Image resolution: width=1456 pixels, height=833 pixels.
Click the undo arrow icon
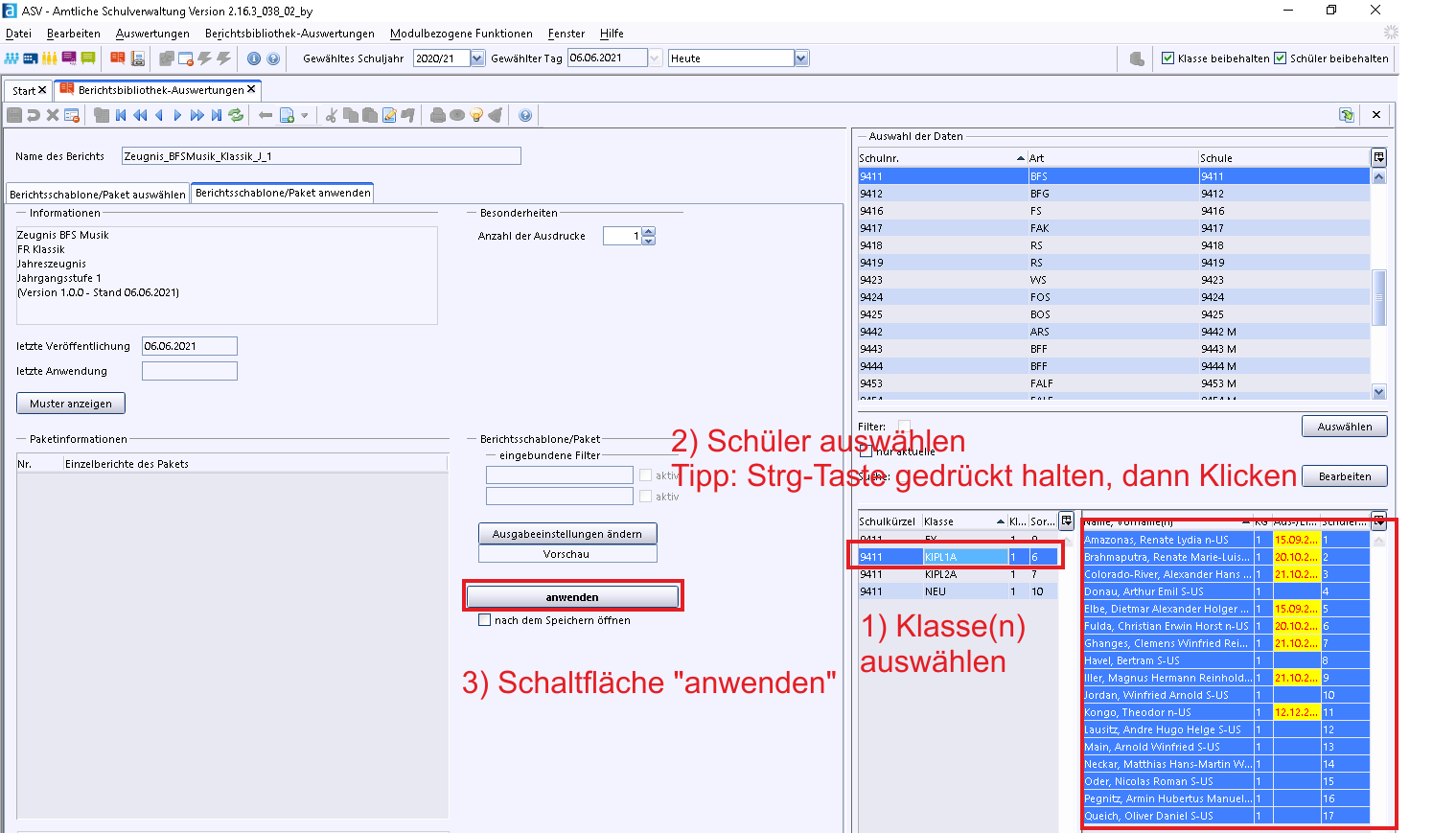[34, 115]
